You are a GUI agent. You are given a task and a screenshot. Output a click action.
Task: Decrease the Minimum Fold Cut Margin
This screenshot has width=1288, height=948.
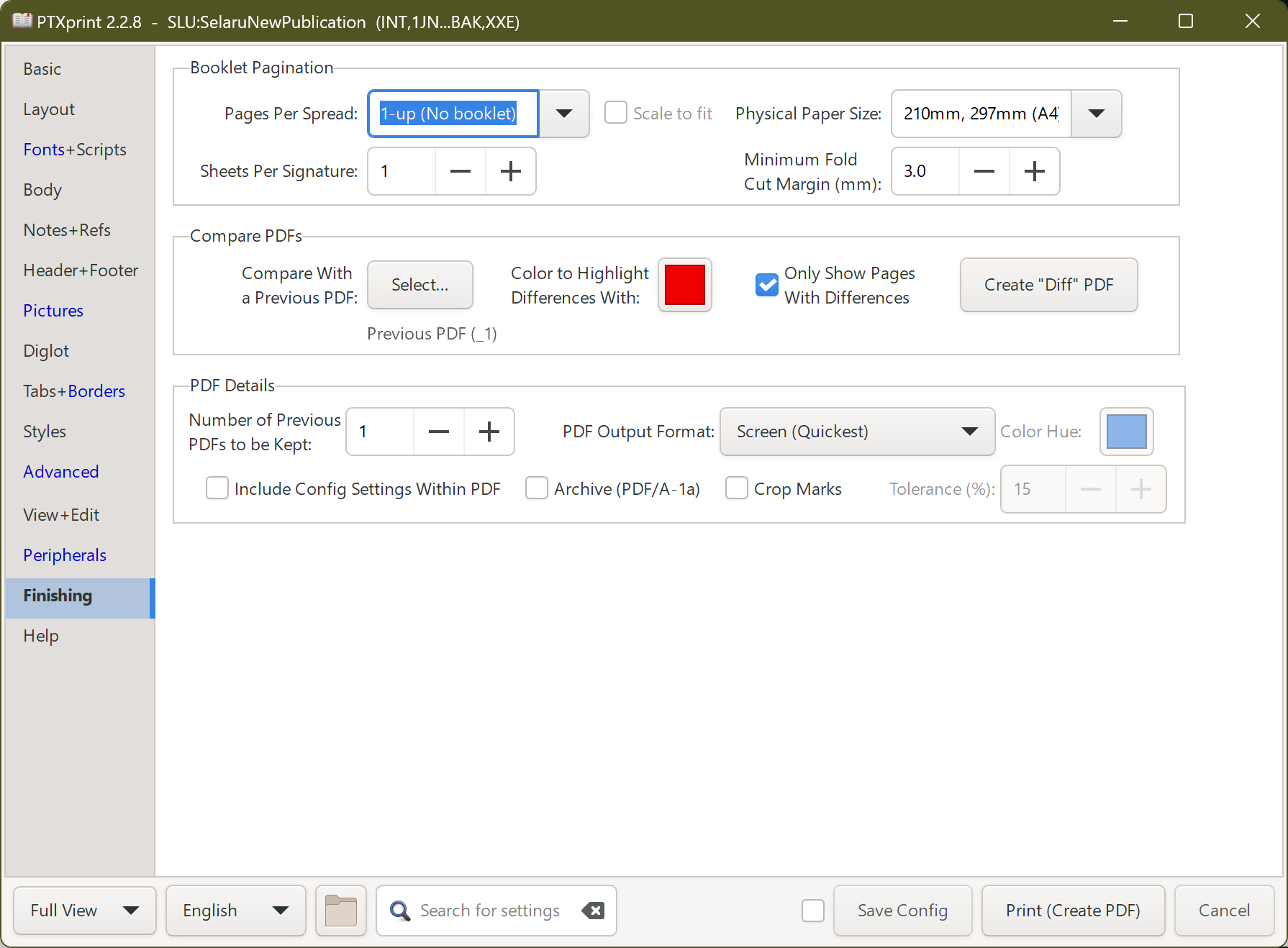point(984,171)
